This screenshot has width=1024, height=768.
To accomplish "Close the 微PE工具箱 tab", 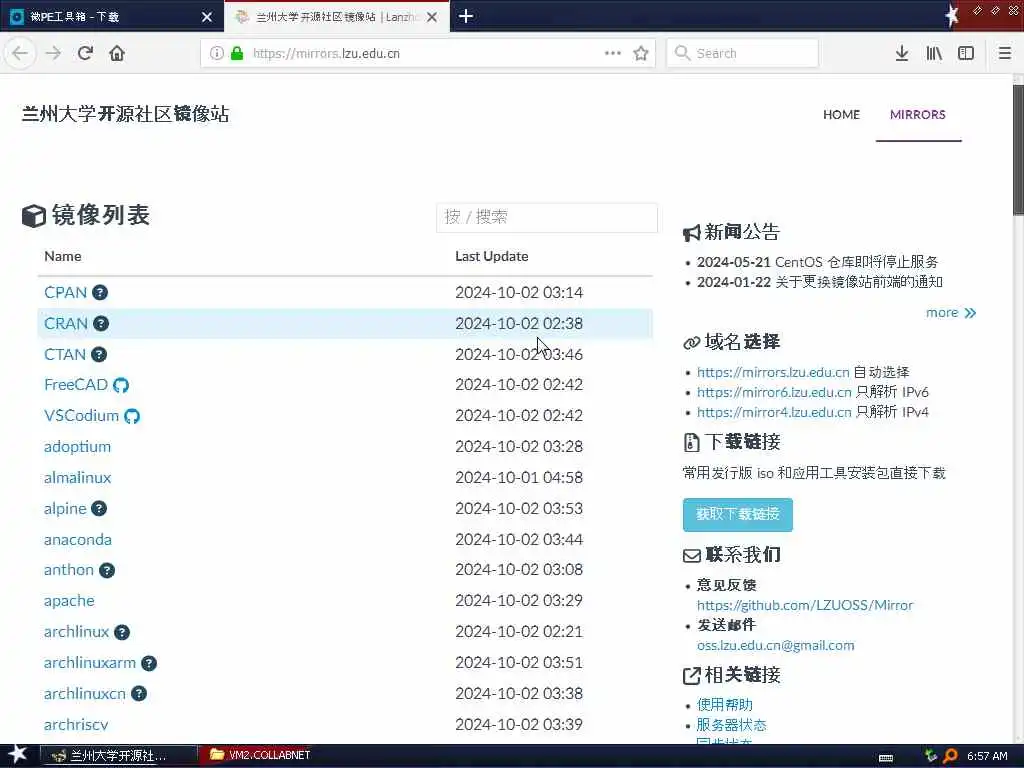I will coord(206,17).
